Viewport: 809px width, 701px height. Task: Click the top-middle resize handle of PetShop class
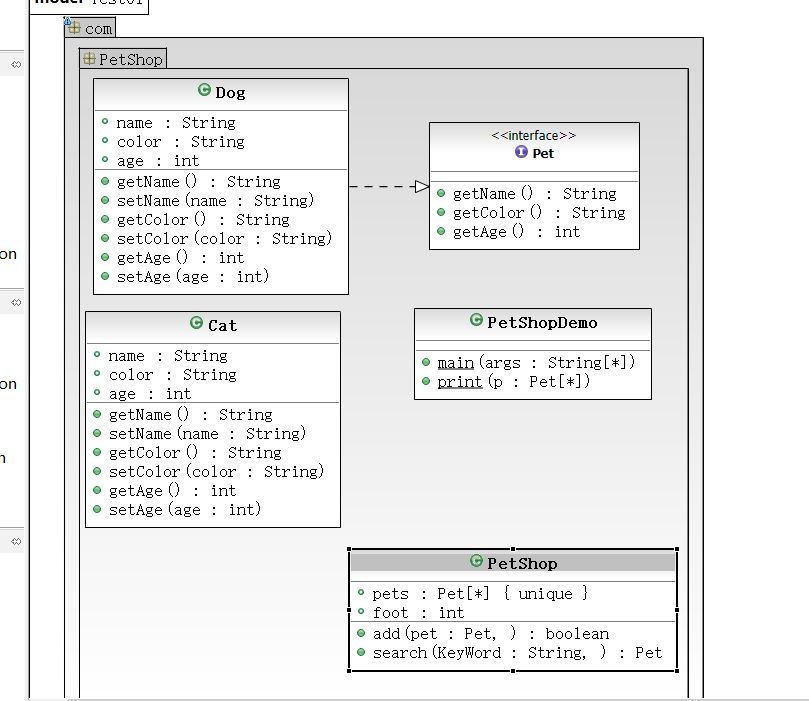point(513,549)
